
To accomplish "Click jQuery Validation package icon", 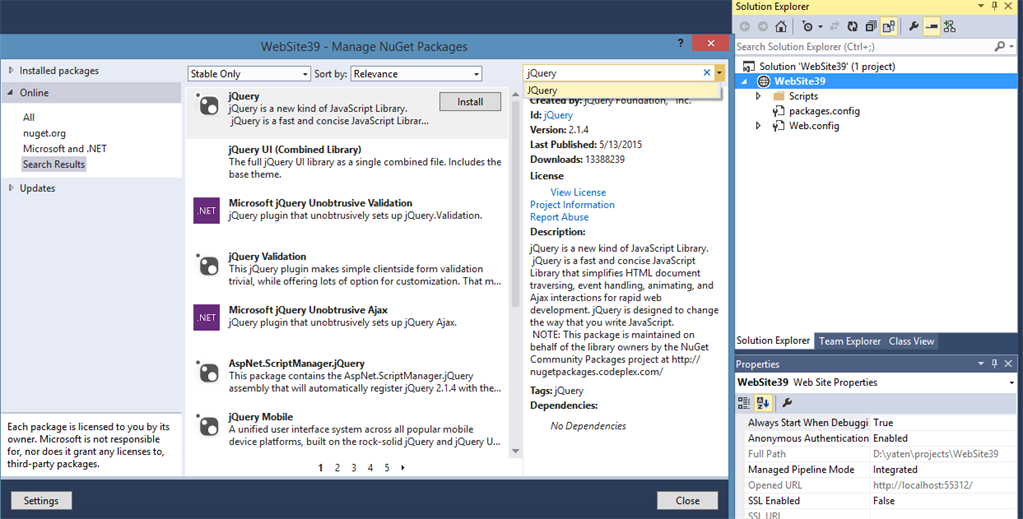I will point(208,264).
